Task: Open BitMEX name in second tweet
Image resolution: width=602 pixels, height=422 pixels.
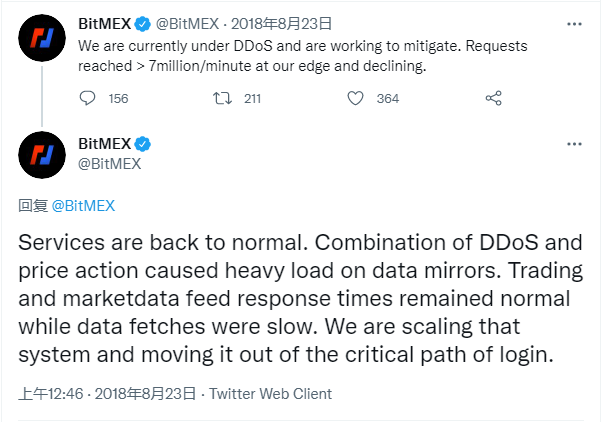Action: pyautogui.click(x=103, y=144)
